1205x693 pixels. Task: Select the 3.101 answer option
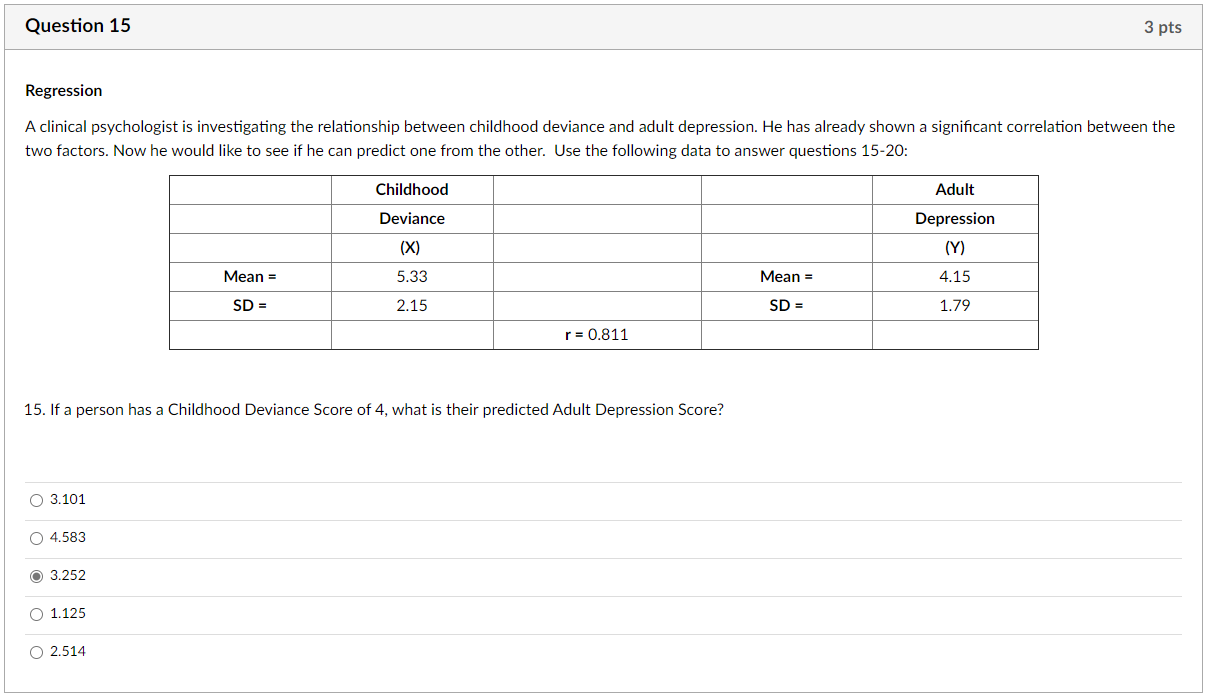37,499
